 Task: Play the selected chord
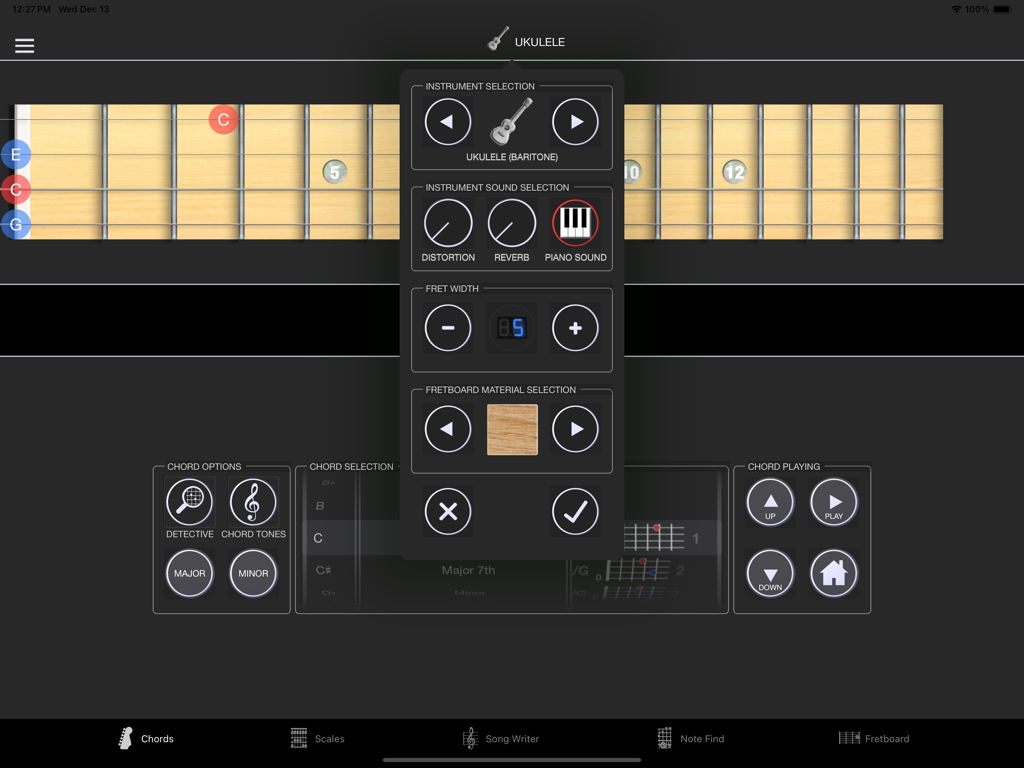point(834,502)
